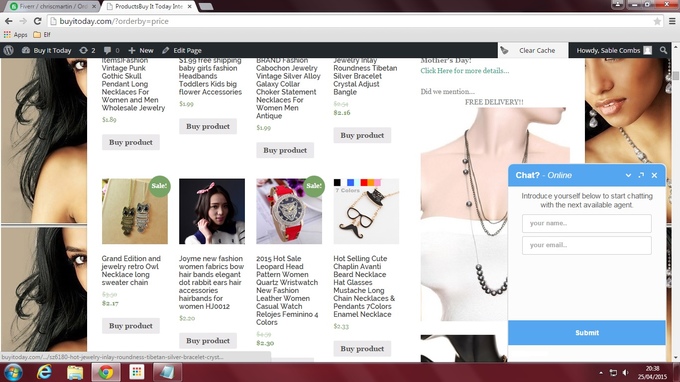Open the leopard head wristwatch image

click(x=289, y=211)
